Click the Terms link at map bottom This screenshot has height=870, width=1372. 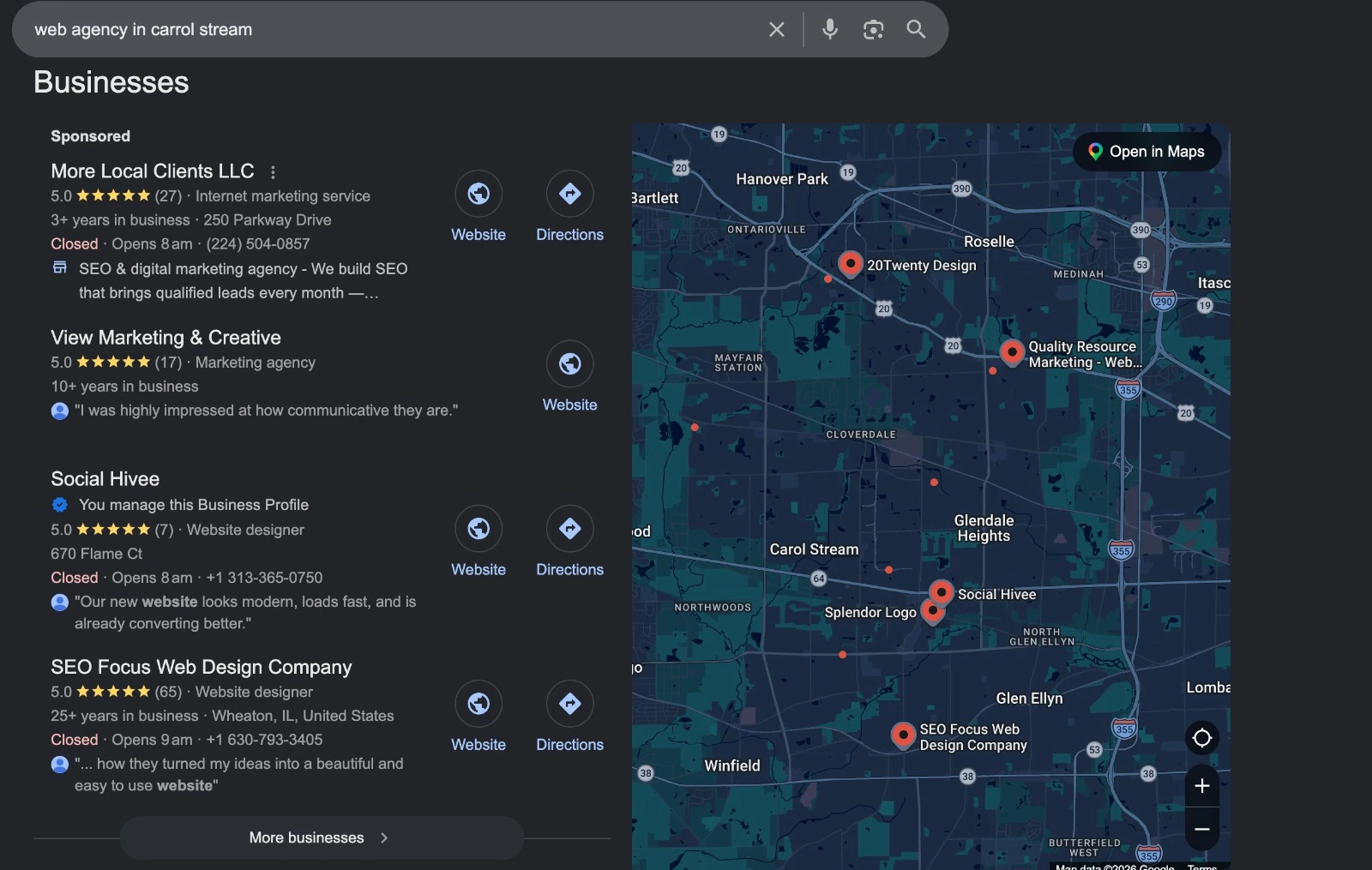pyautogui.click(x=1202, y=867)
